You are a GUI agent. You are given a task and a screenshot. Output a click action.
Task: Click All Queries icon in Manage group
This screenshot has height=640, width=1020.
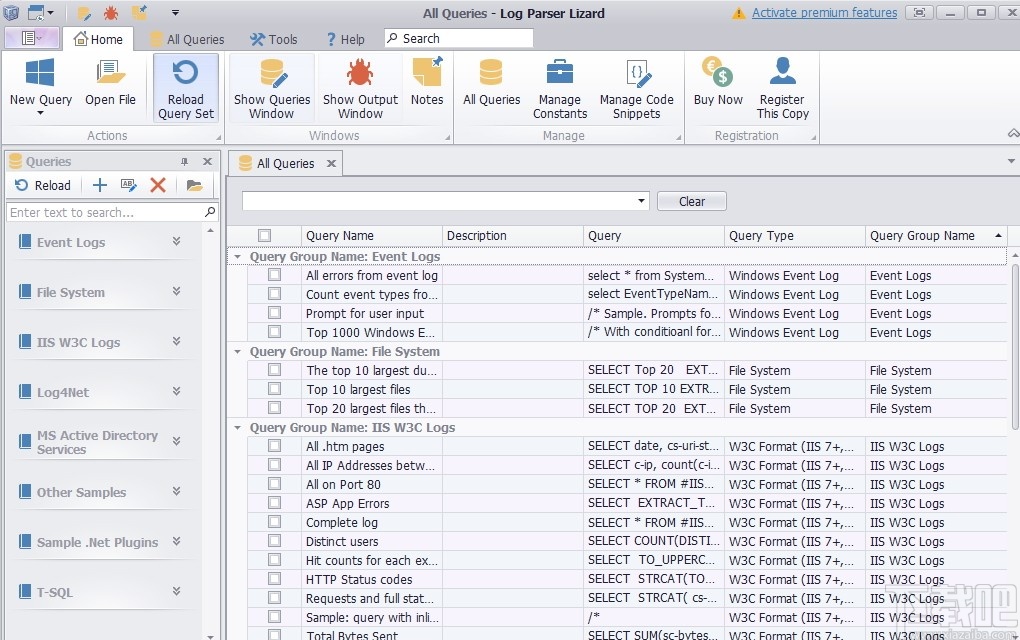point(491,73)
